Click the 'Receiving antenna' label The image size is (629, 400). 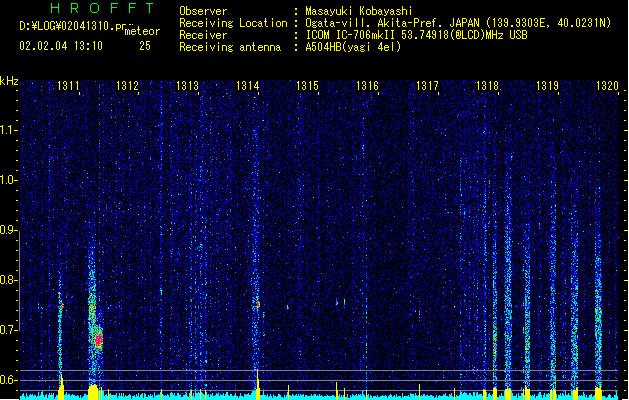pyautogui.click(x=230, y=47)
